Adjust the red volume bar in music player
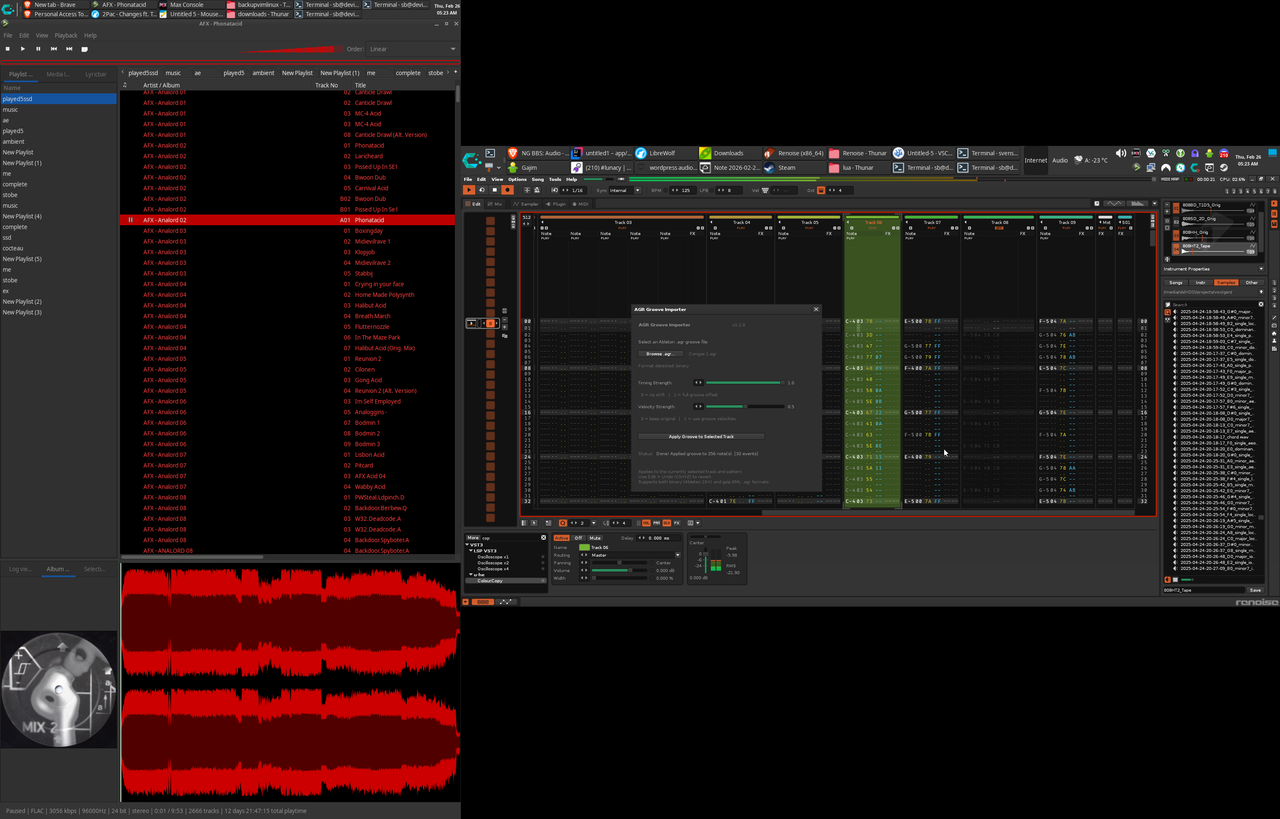1280x819 pixels. [290, 49]
